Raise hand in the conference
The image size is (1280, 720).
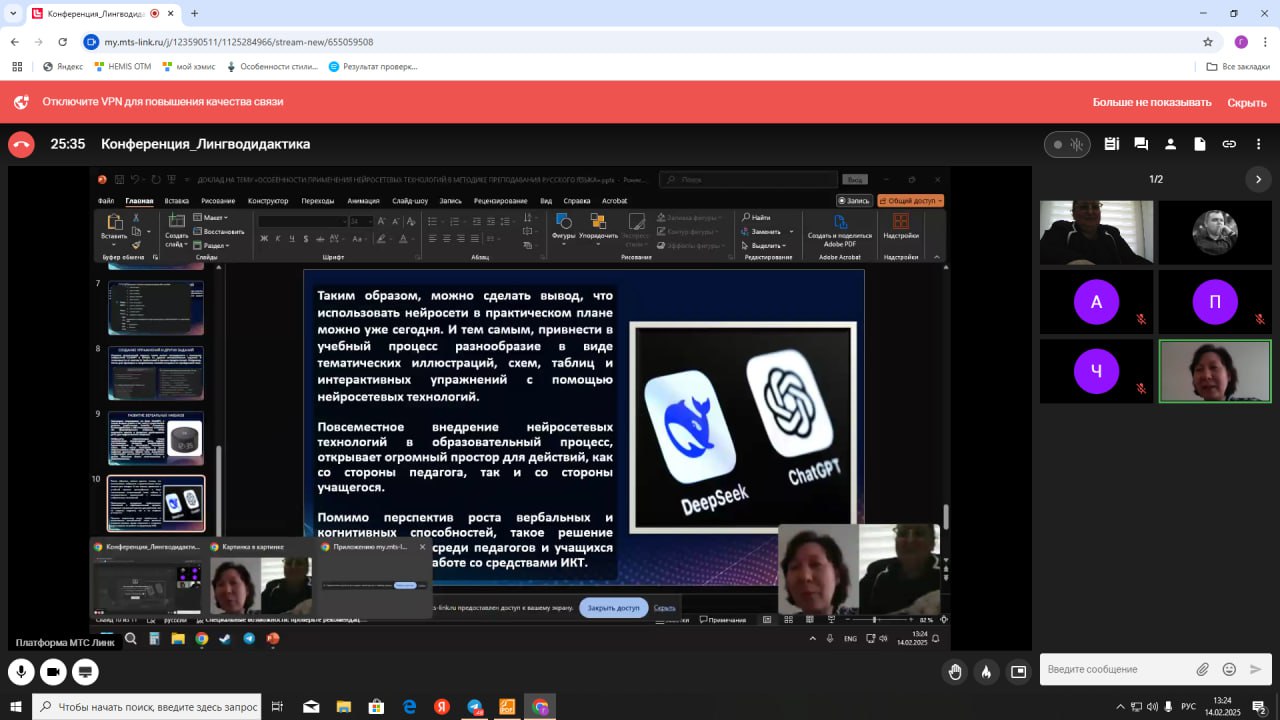(x=955, y=672)
